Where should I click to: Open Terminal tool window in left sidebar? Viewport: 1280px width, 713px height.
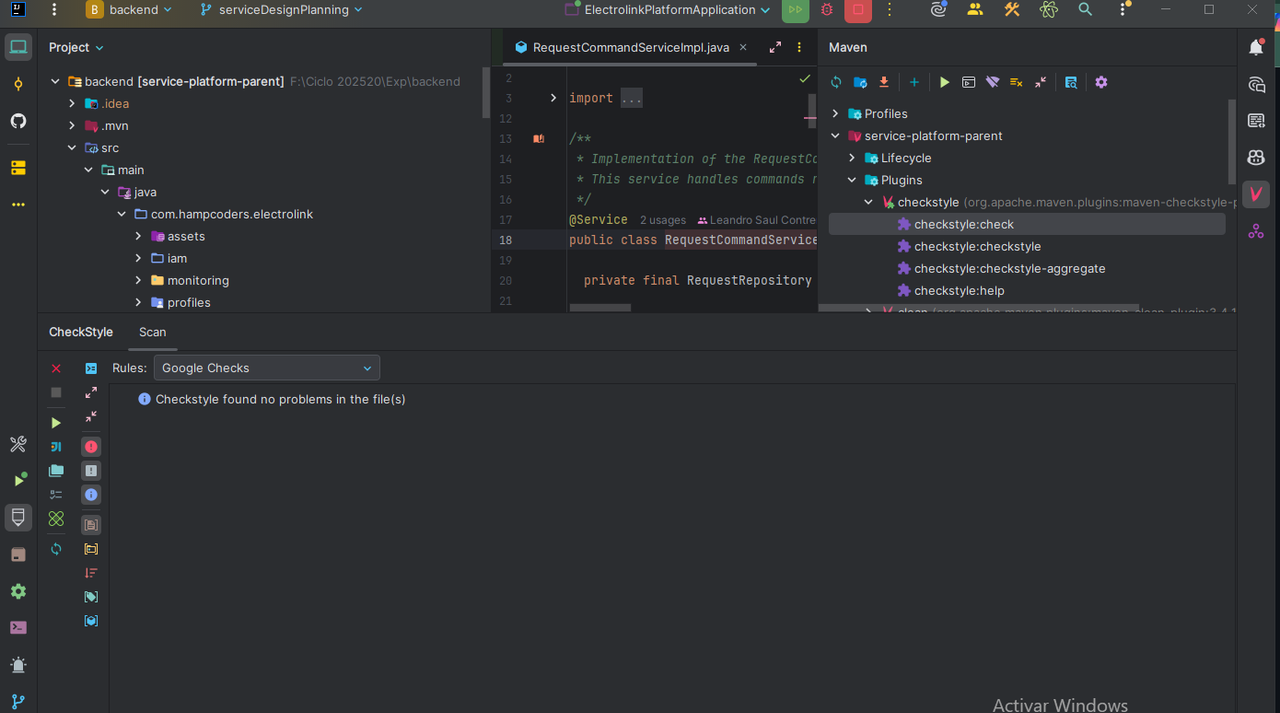tap(18, 628)
